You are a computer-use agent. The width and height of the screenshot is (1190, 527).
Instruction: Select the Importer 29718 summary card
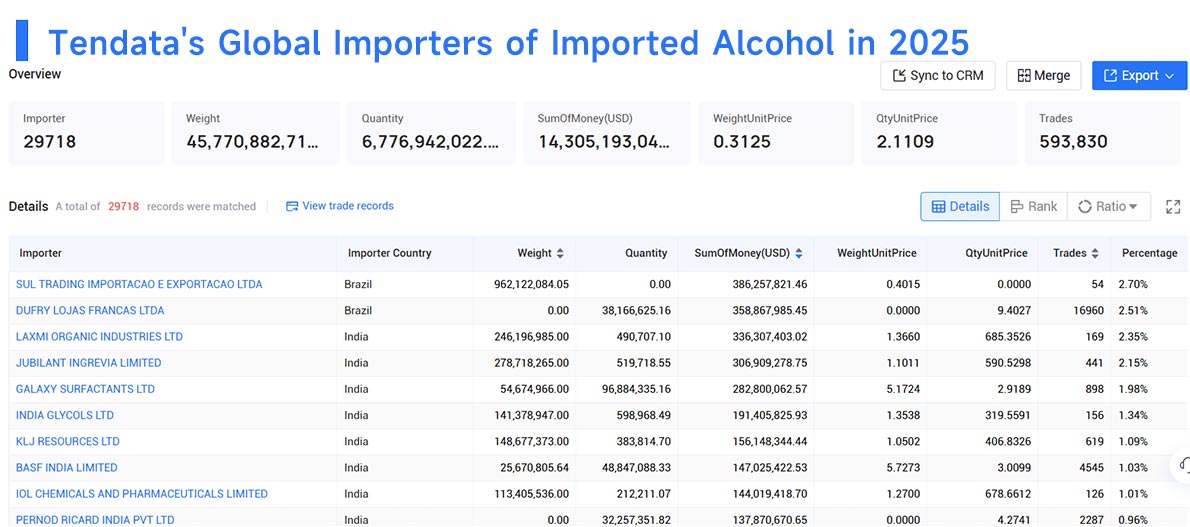point(86,132)
